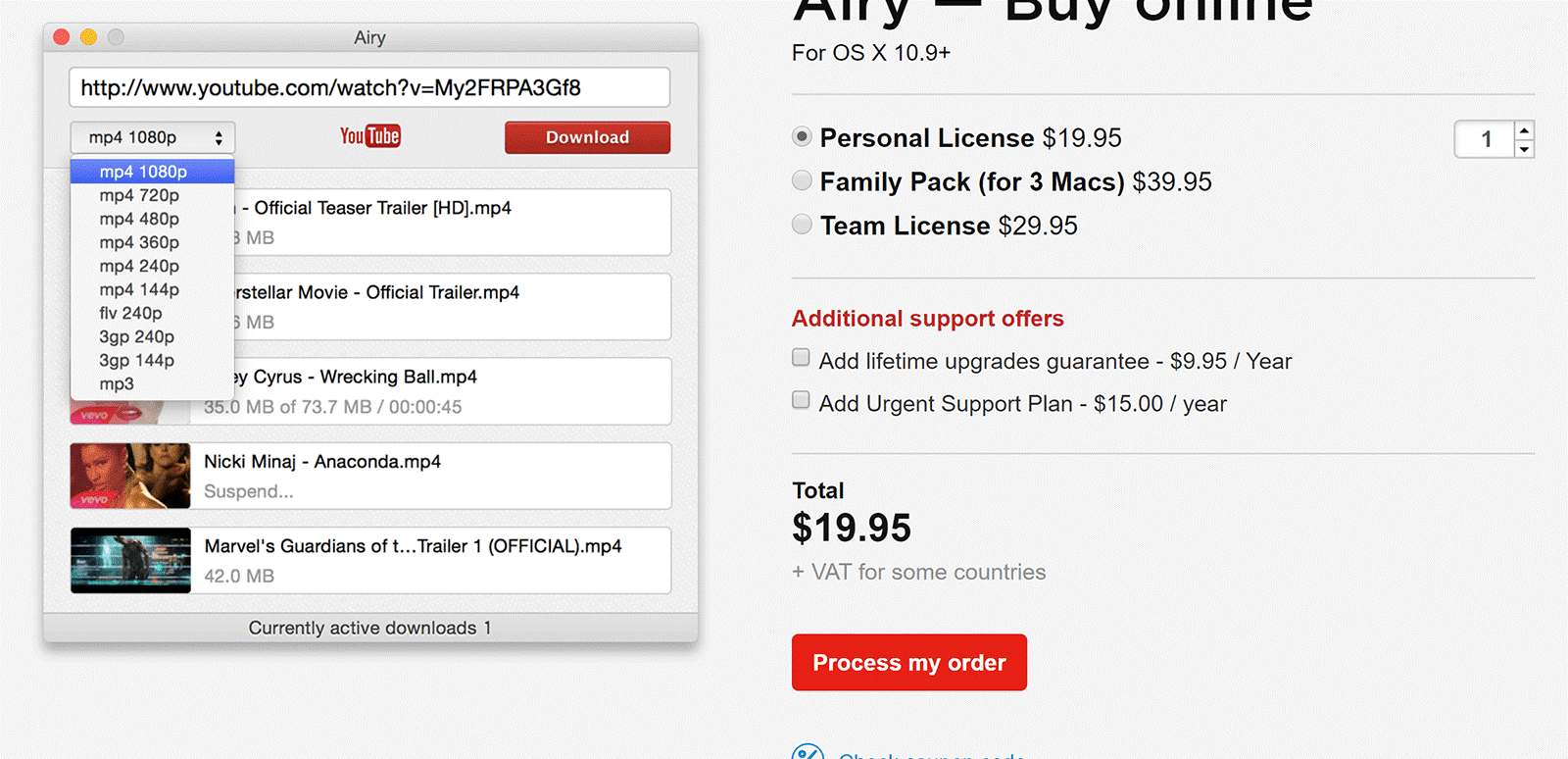Increase license quantity with up arrow
Screen dimensions: 1568x759
(1524, 130)
